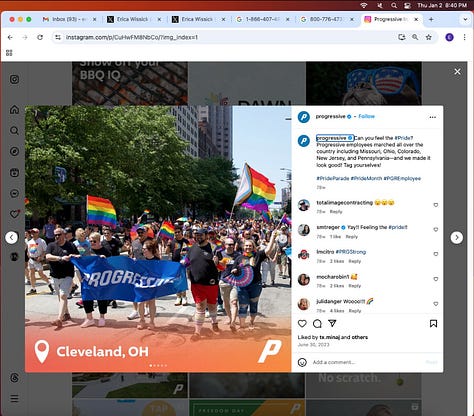Bookmark page with star icon
Screen dimensions: 474x416
[429, 37]
